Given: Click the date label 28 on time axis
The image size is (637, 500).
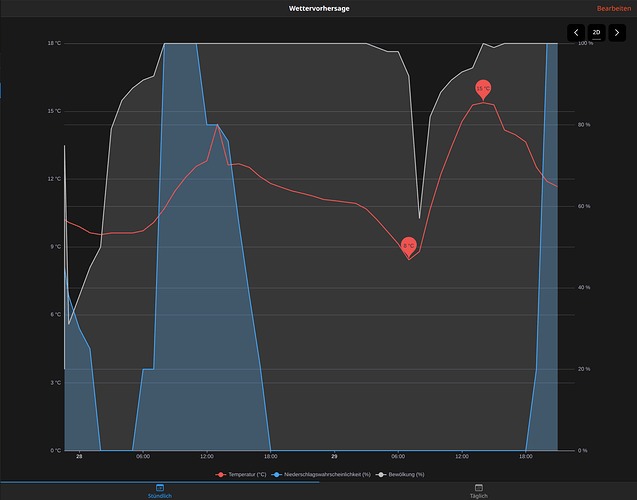Looking at the screenshot, I should pos(79,457).
